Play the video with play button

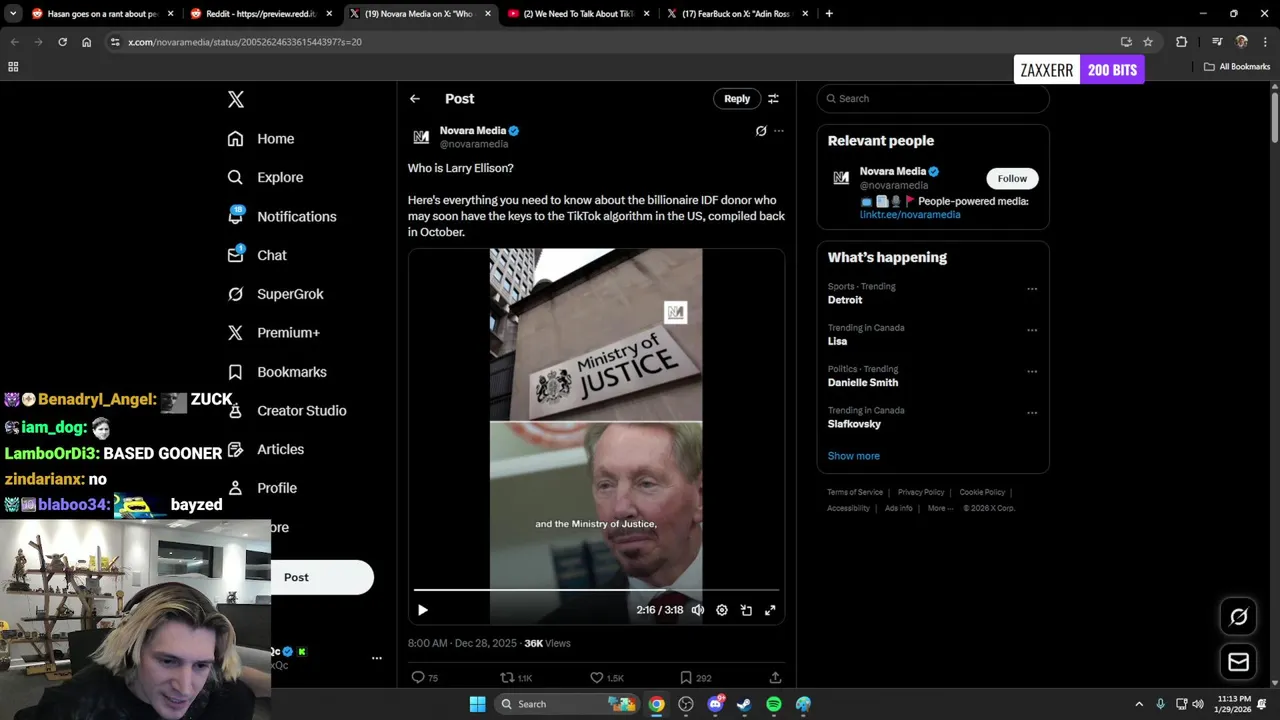(423, 610)
